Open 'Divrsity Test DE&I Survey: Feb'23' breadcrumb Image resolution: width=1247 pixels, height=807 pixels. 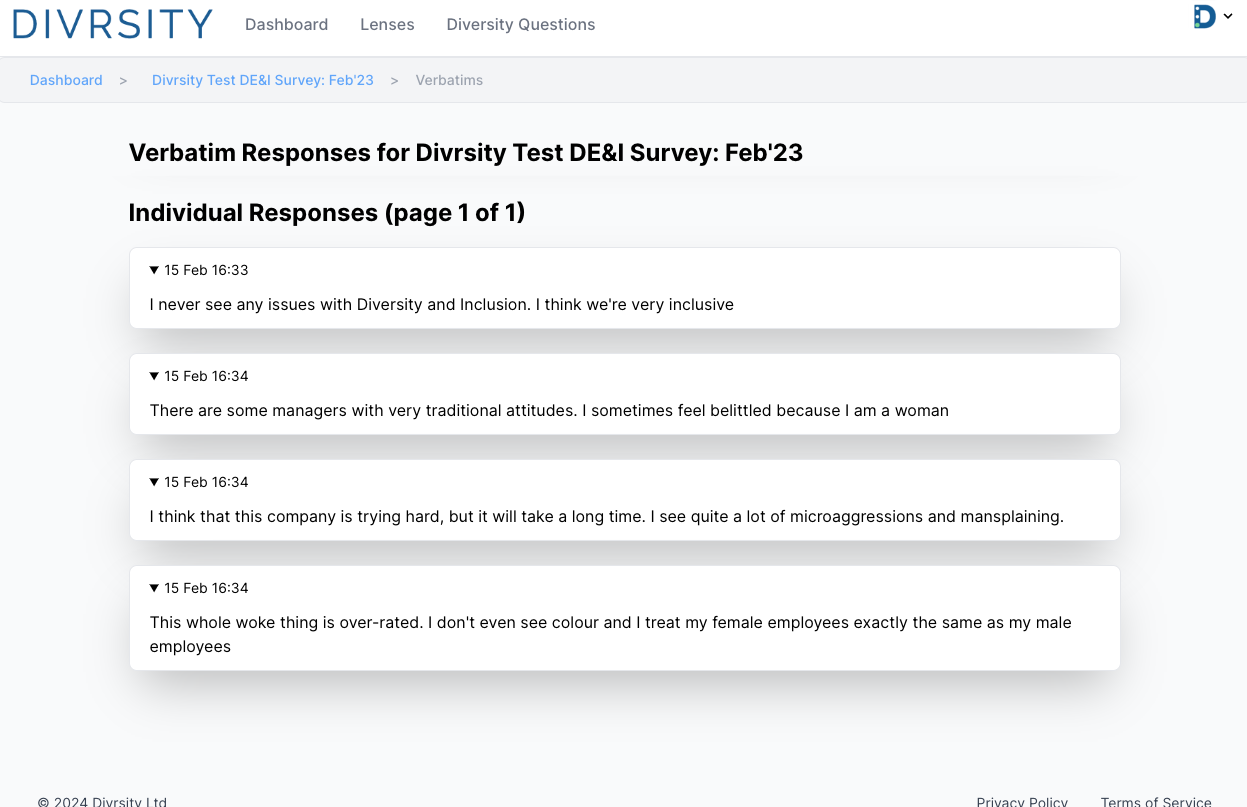(262, 80)
